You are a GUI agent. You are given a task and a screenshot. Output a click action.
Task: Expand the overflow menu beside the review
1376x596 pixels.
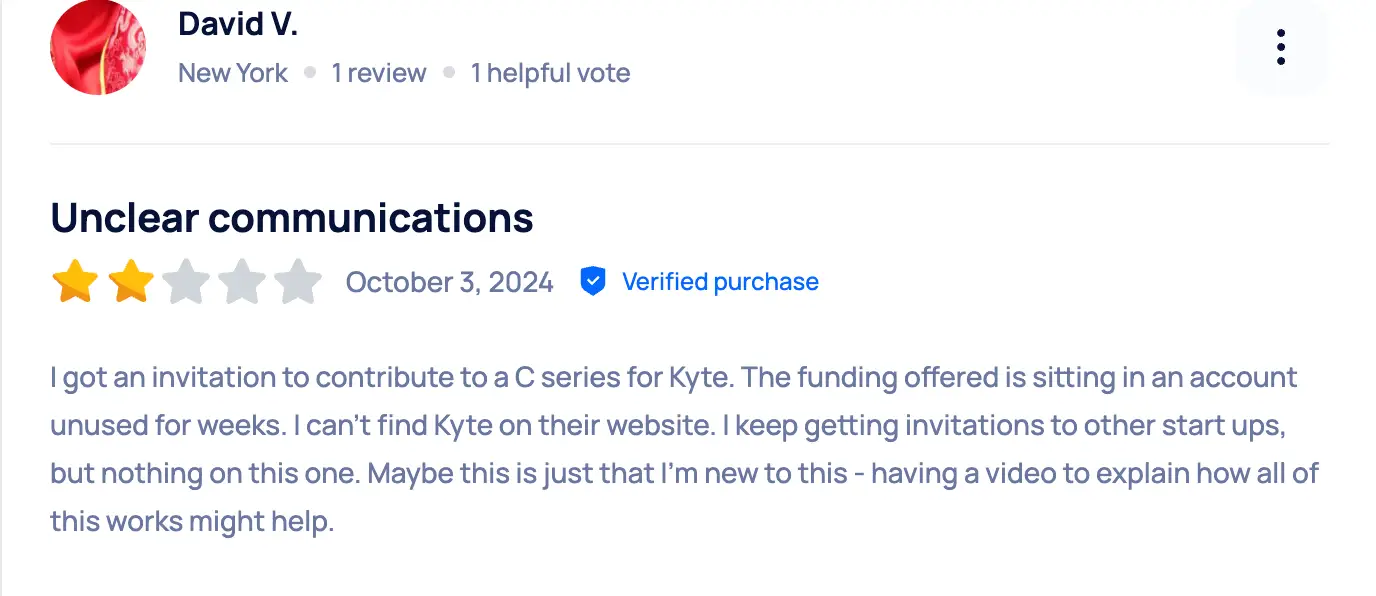(1281, 46)
